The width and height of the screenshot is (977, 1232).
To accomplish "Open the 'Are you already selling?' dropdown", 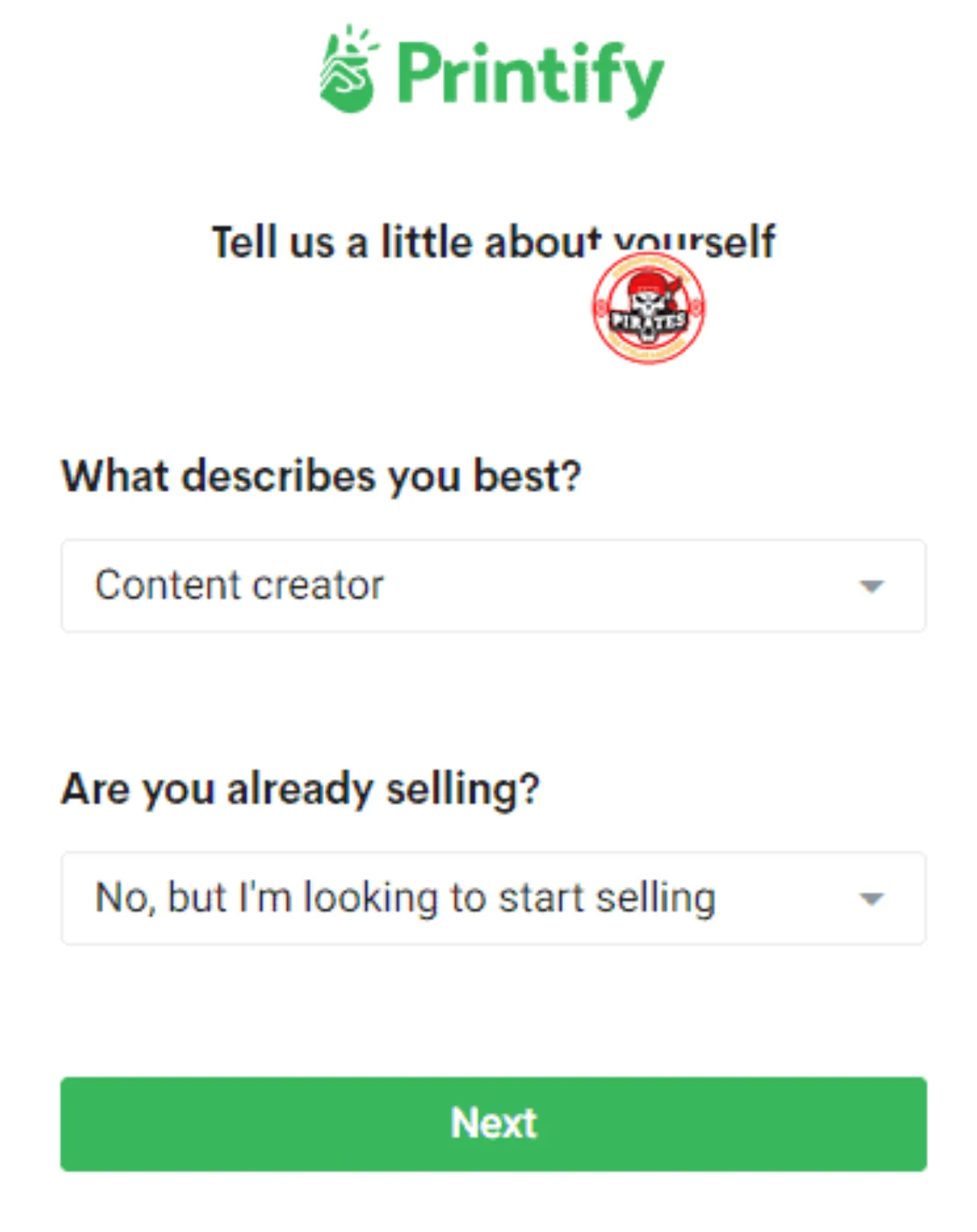I will pos(493,898).
